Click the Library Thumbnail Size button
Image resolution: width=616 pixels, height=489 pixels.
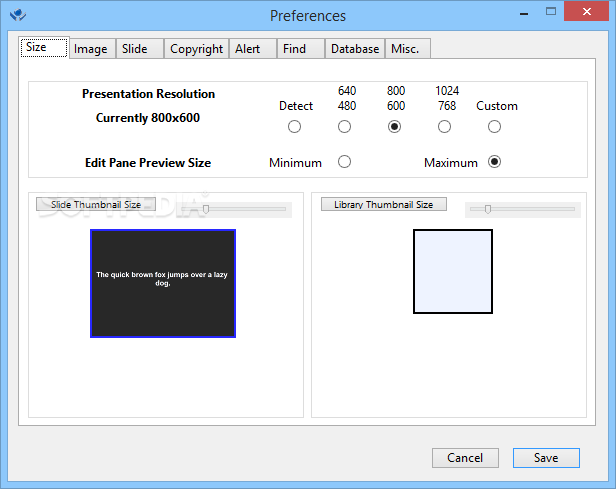pos(384,204)
